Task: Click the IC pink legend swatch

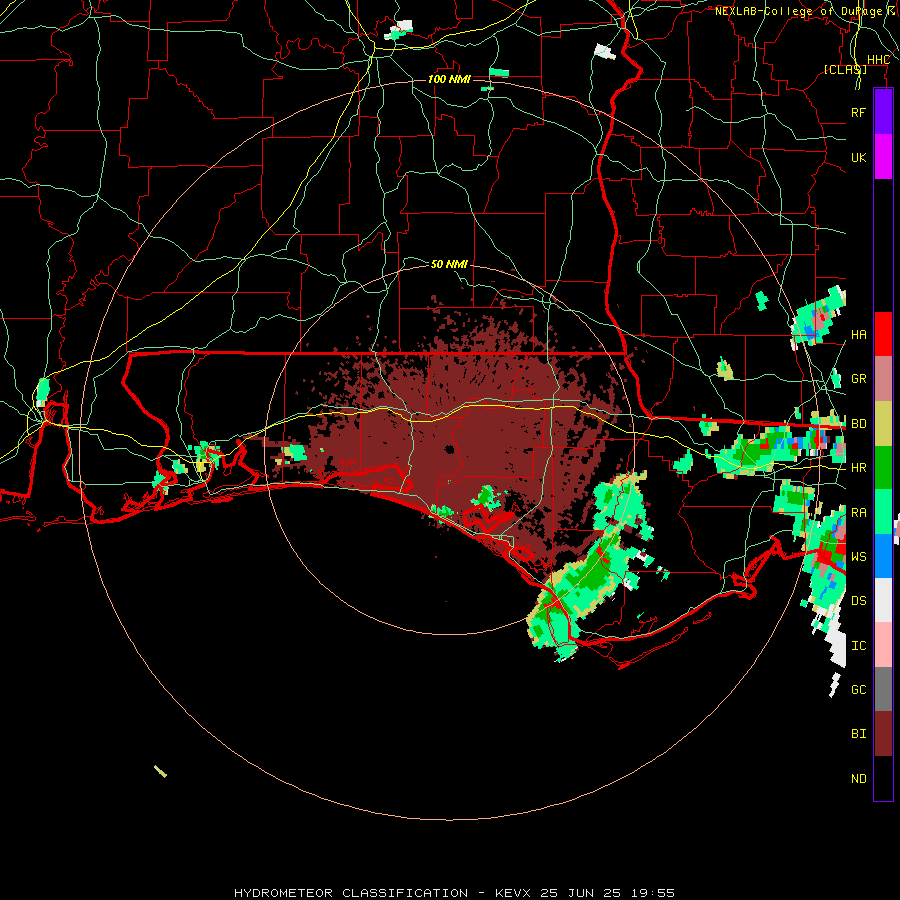Action: click(883, 645)
